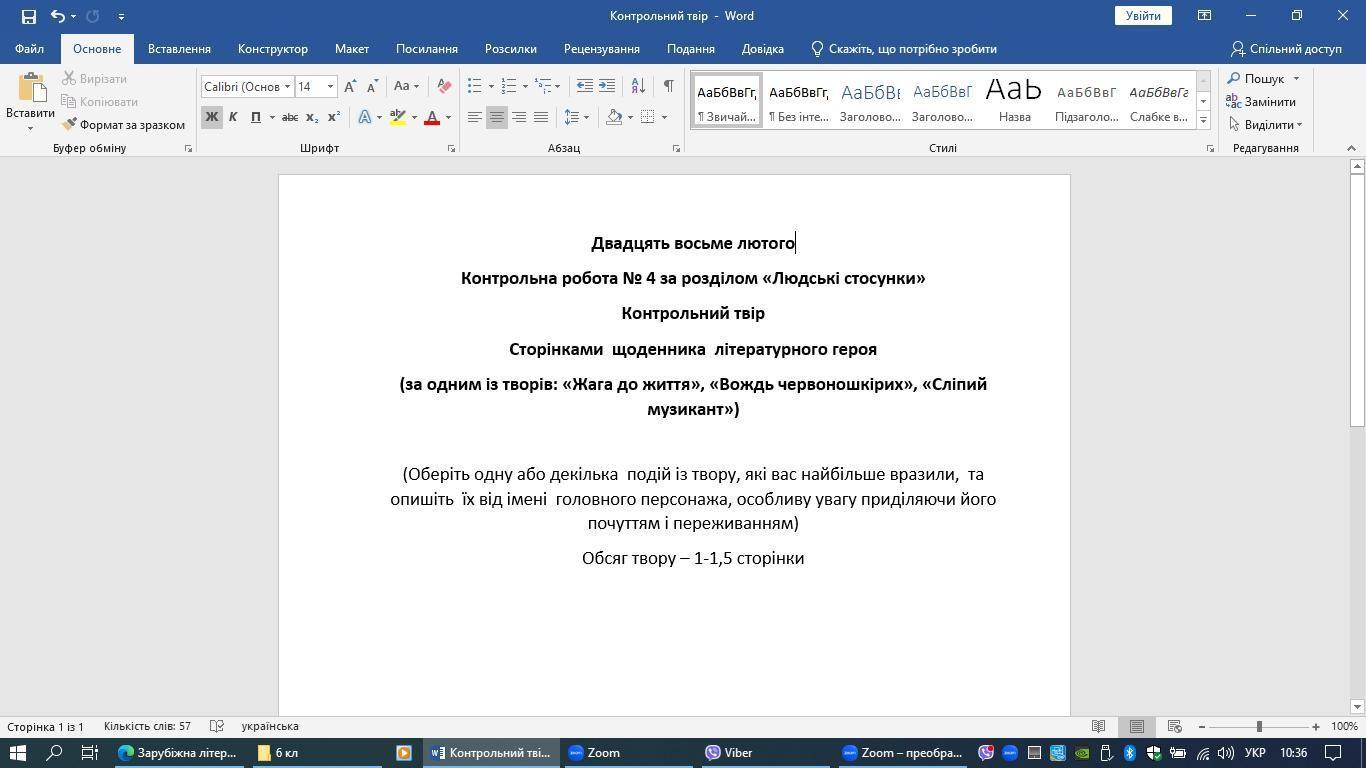1366x768 pixels.
Task: Switch to web layout view in status bar
Action: (1175, 726)
